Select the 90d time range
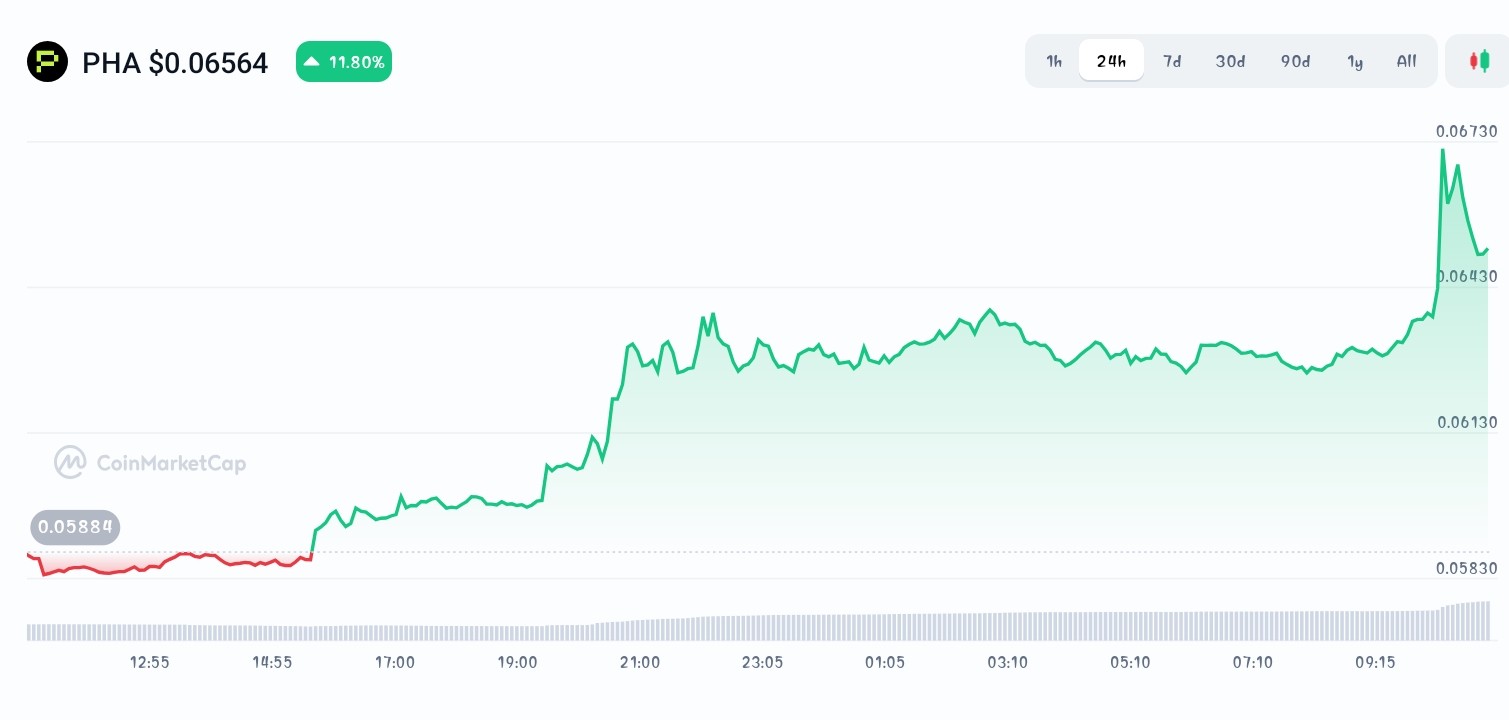 1295,61
